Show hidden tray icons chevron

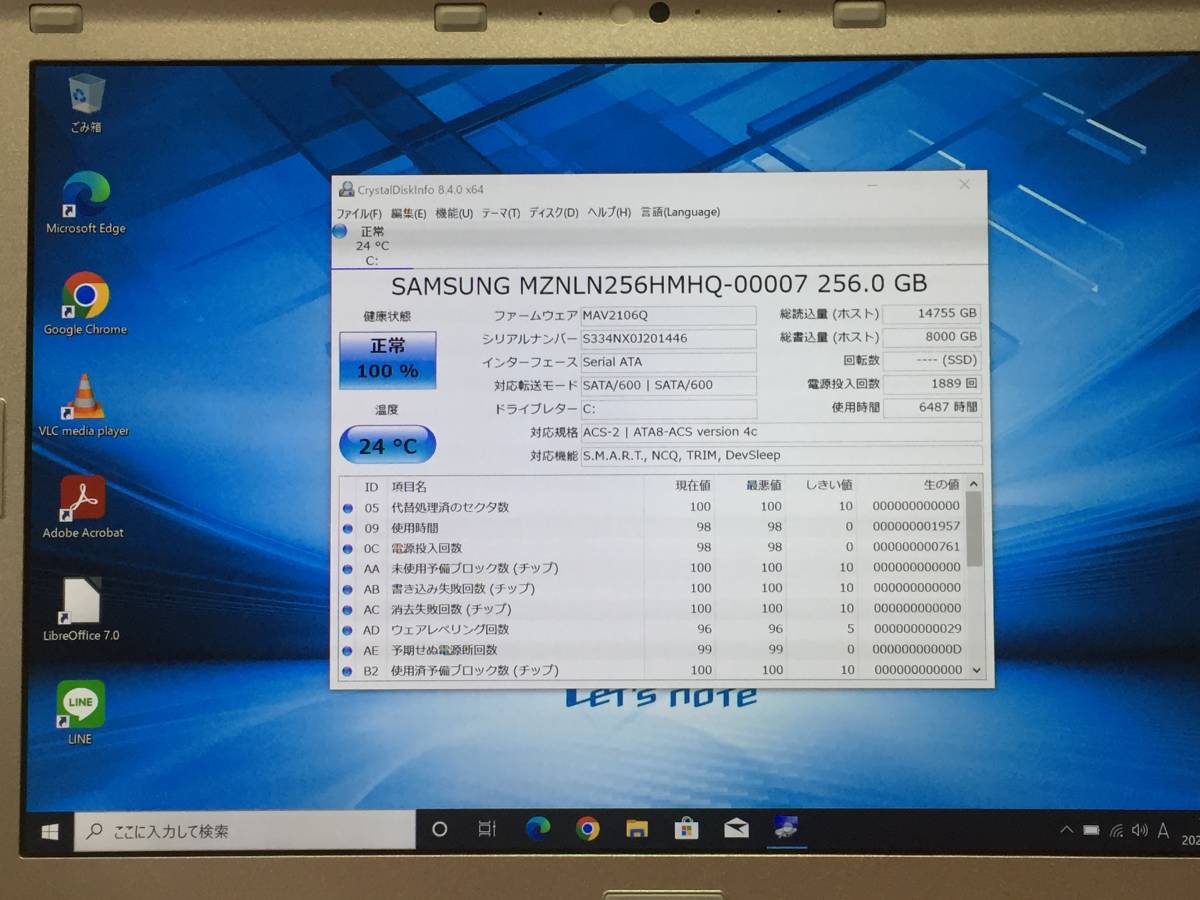pyautogui.click(x=1067, y=830)
